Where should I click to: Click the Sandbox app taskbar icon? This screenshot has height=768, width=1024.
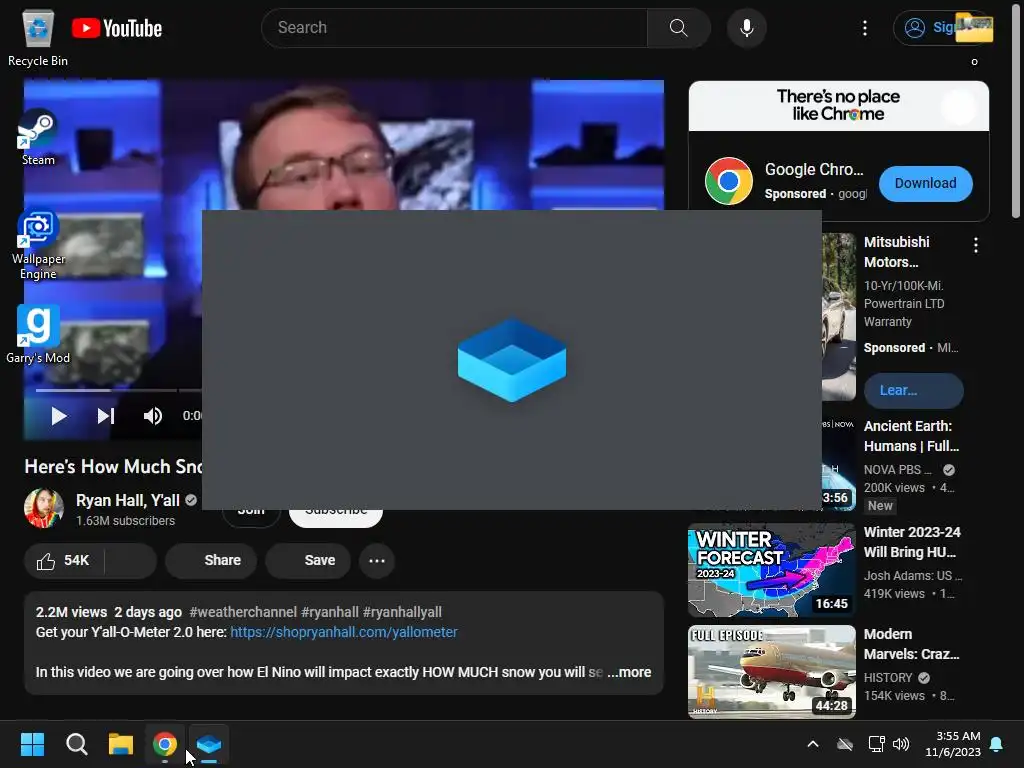click(x=209, y=744)
